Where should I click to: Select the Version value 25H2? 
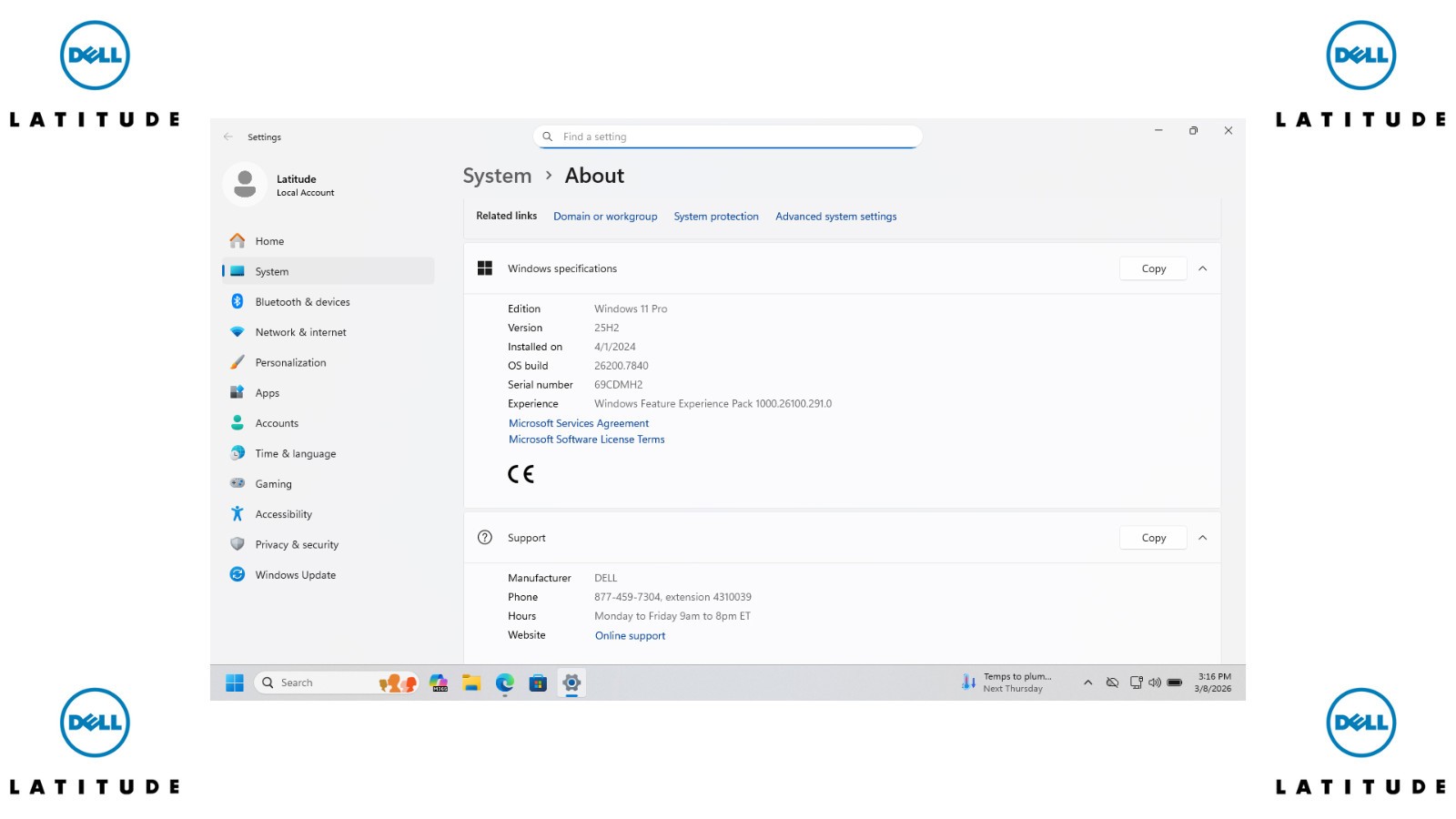[607, 328]
